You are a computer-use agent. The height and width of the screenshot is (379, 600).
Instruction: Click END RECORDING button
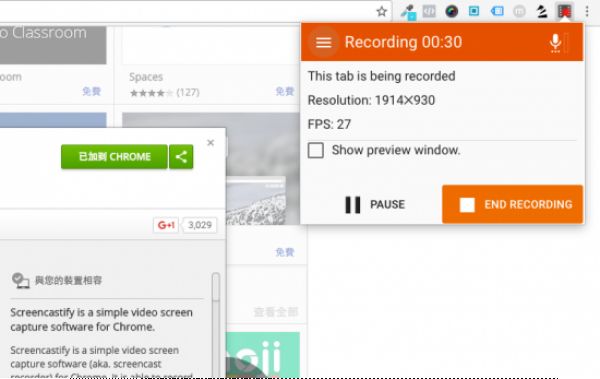point(512,204)
